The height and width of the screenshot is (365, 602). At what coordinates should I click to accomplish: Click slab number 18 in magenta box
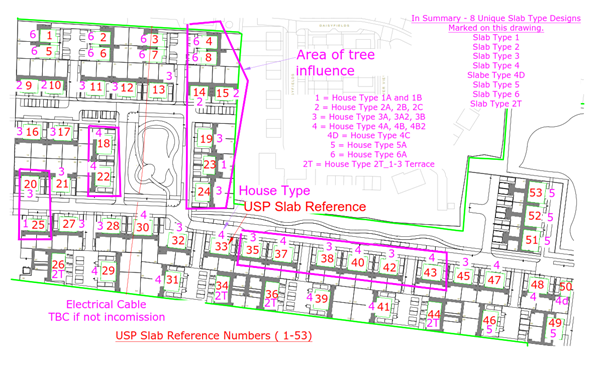pyautogui.click(x=104, y=144)
